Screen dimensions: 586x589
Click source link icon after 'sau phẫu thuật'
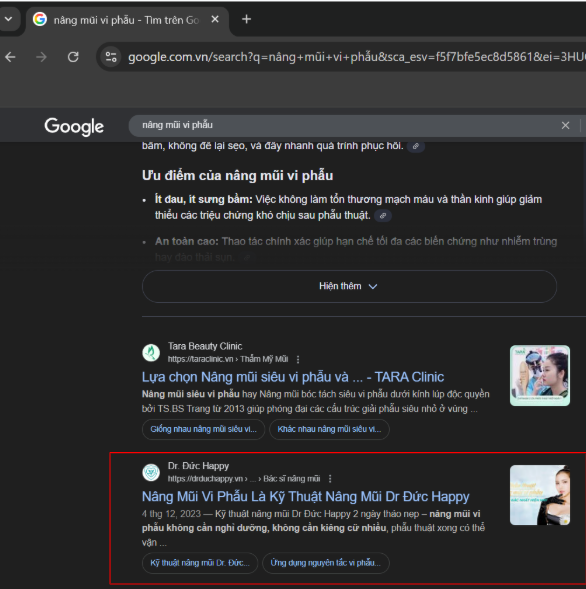click(x=383, y=216)
